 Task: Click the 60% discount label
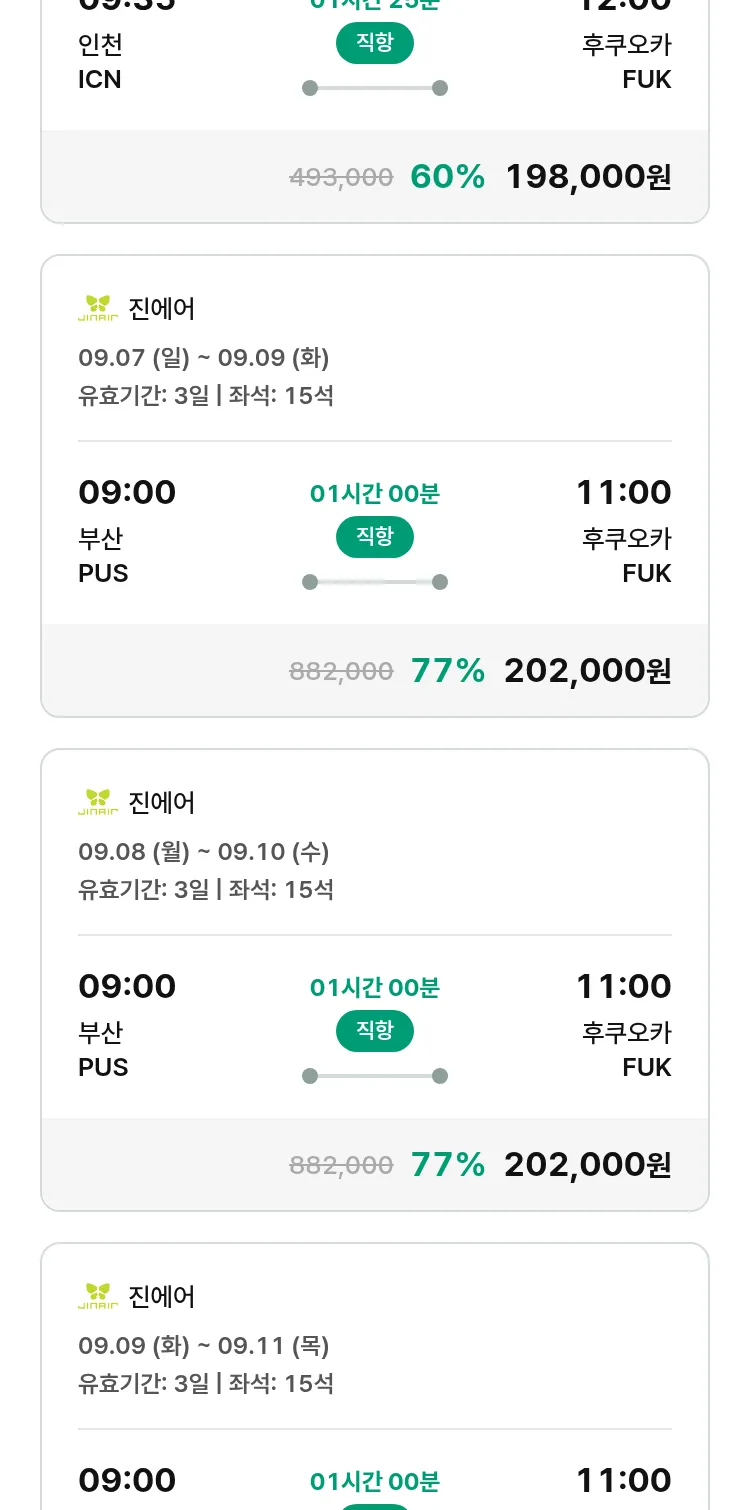click(x=447, y=177)
